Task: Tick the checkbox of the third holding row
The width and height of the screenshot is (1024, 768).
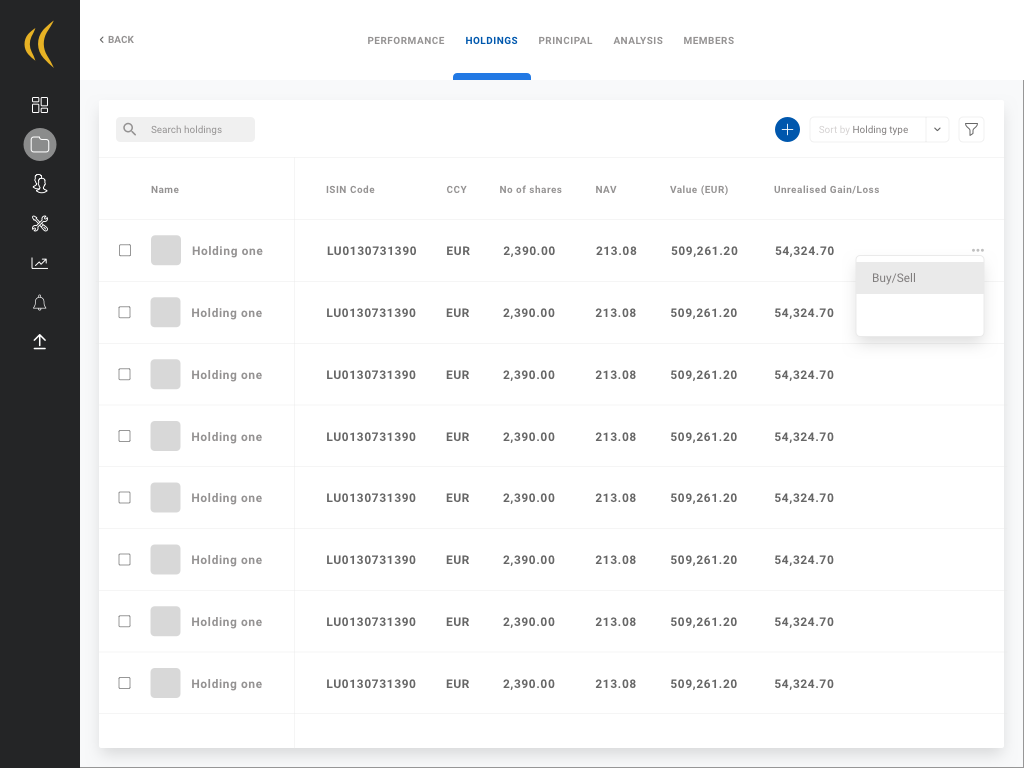Action: point(124,374)
